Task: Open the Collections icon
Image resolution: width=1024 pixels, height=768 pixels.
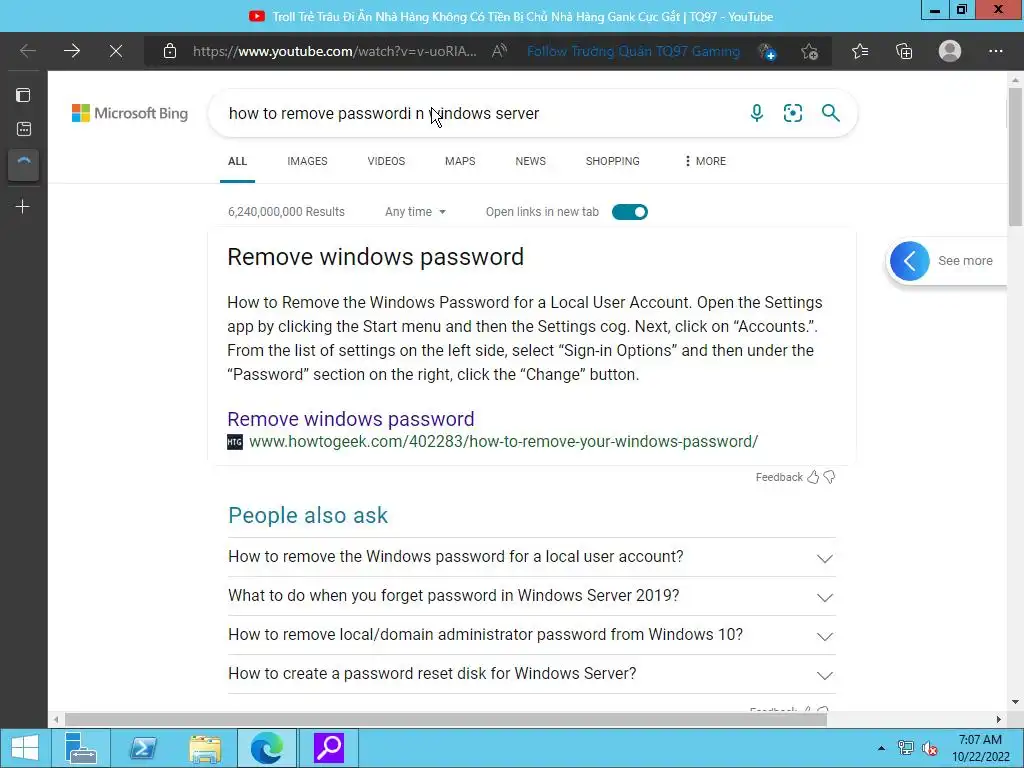Action: [904, 51]
